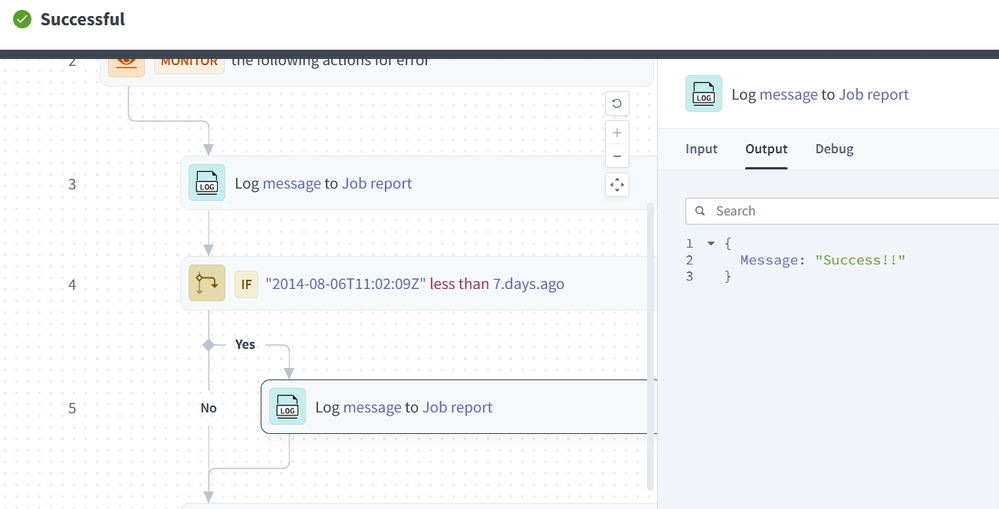Select step 3 Log message to Job report
Screen dimensions: 999x509
coord(418,183)
